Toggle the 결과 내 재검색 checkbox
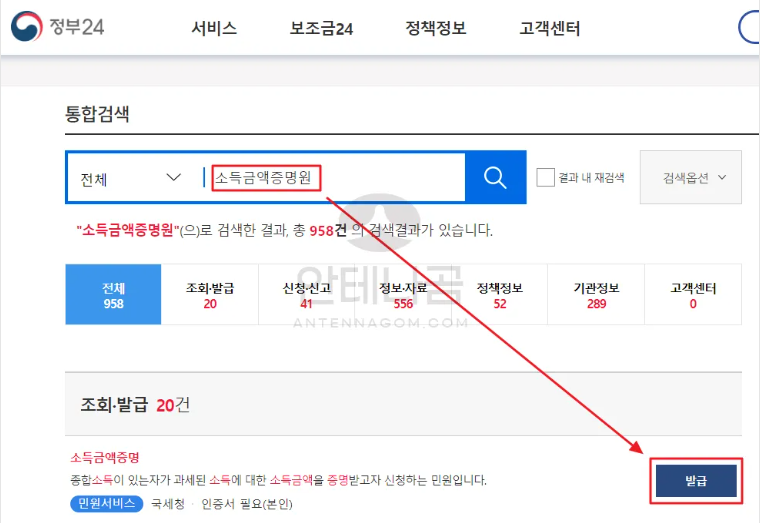The width and height of the screenshot is (762, 523). (545, 178)
